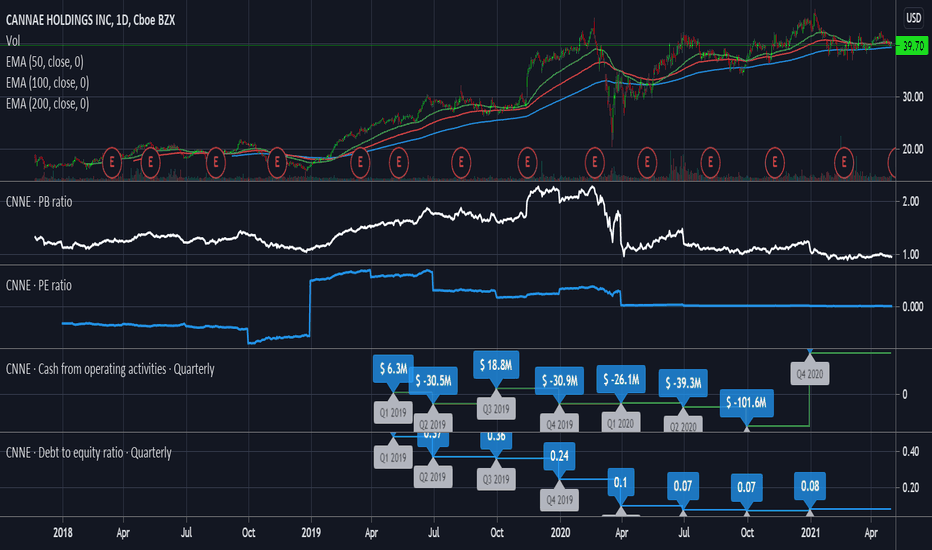Image resolution: width=932 pixels, height=550 pixels.
Task: Click the 0.000 PE ratio axis label
Action: click(912, 307)
